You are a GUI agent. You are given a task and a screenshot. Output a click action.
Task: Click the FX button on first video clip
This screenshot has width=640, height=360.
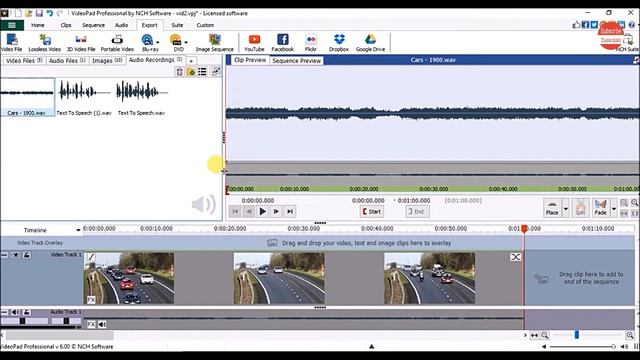[91, 300]
